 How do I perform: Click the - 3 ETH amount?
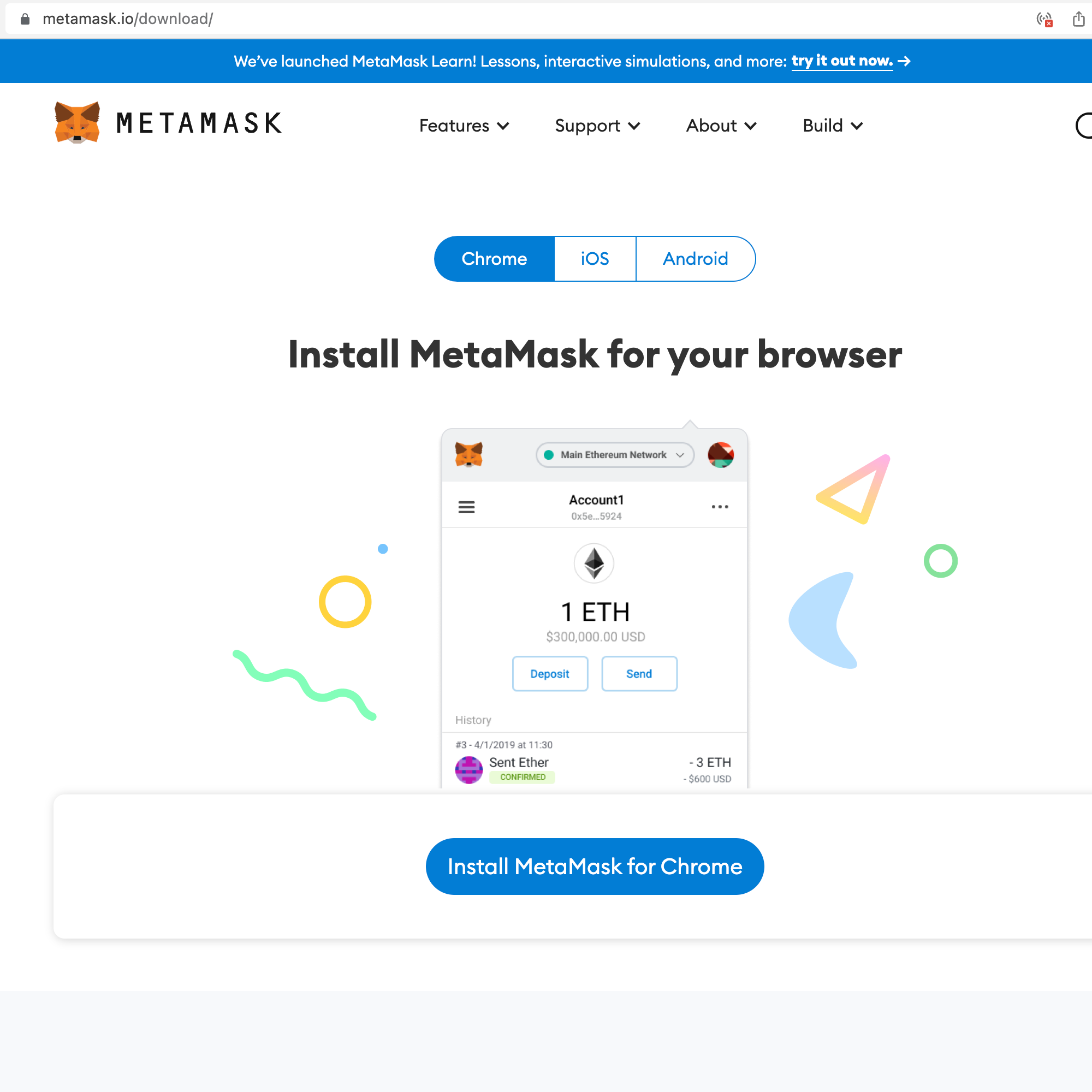point(710,762)
